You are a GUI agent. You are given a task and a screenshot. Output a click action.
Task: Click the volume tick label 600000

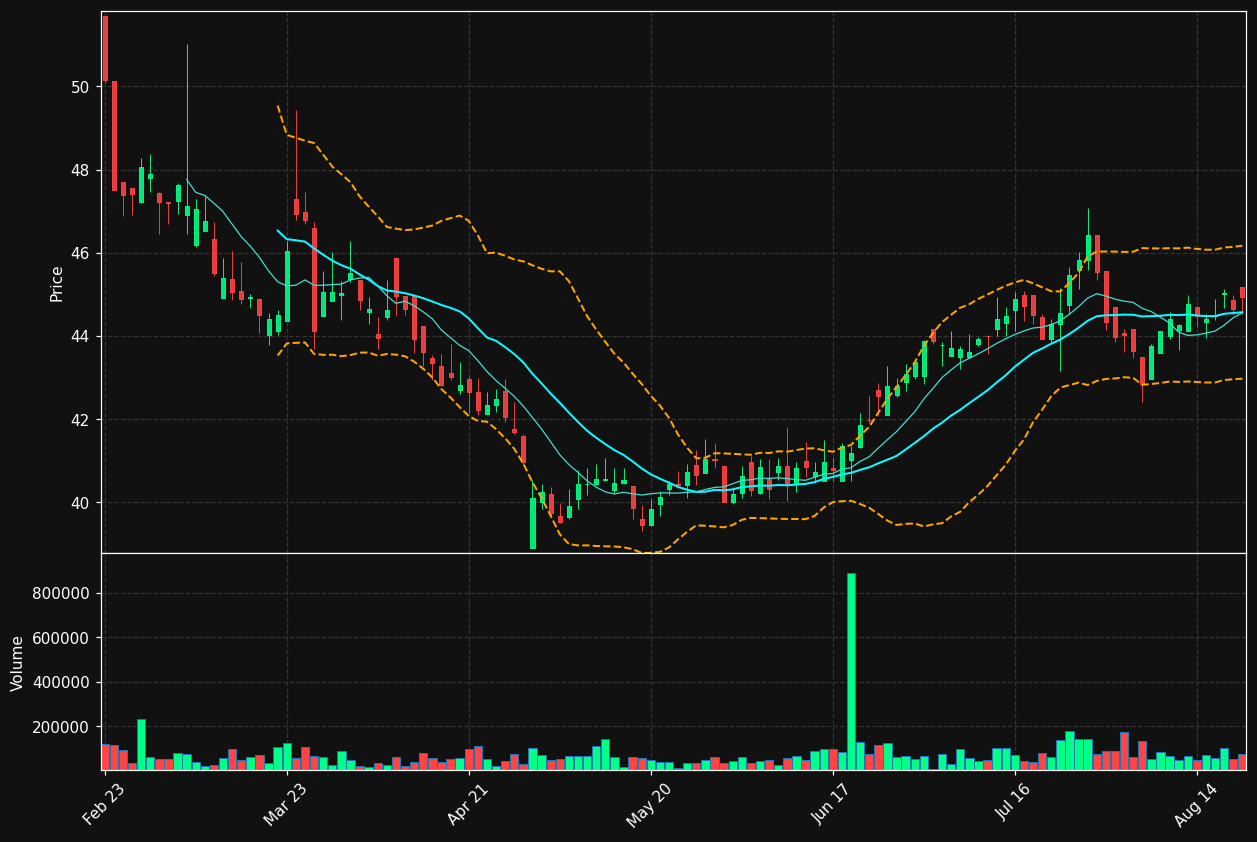pyautogui.click(x=61, y=638)
